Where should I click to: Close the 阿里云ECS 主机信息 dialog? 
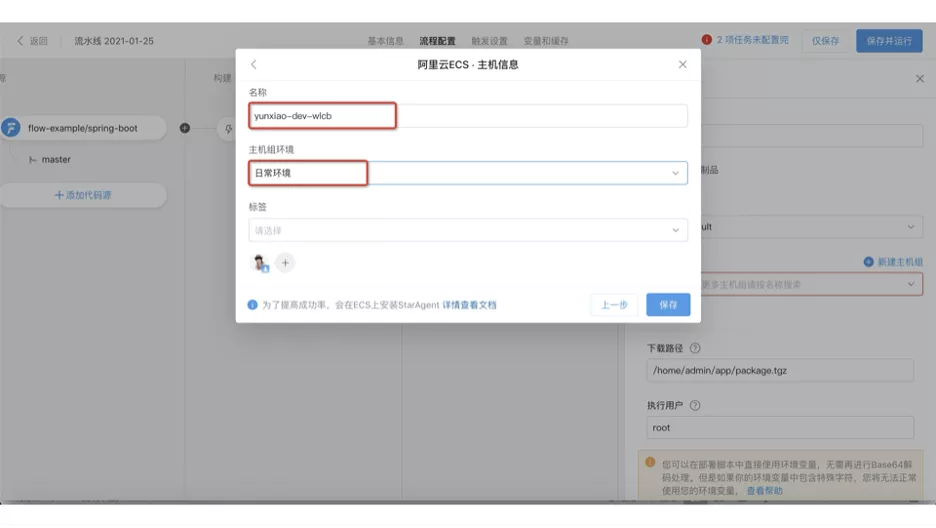682,65
